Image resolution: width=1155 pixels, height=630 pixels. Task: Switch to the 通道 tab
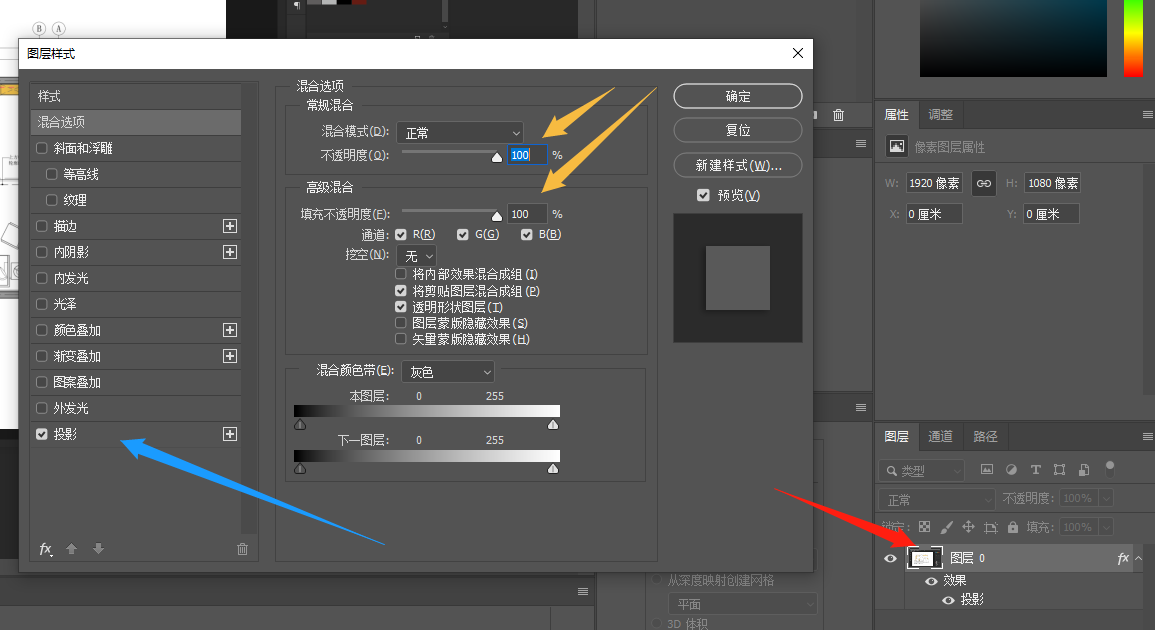940,437
